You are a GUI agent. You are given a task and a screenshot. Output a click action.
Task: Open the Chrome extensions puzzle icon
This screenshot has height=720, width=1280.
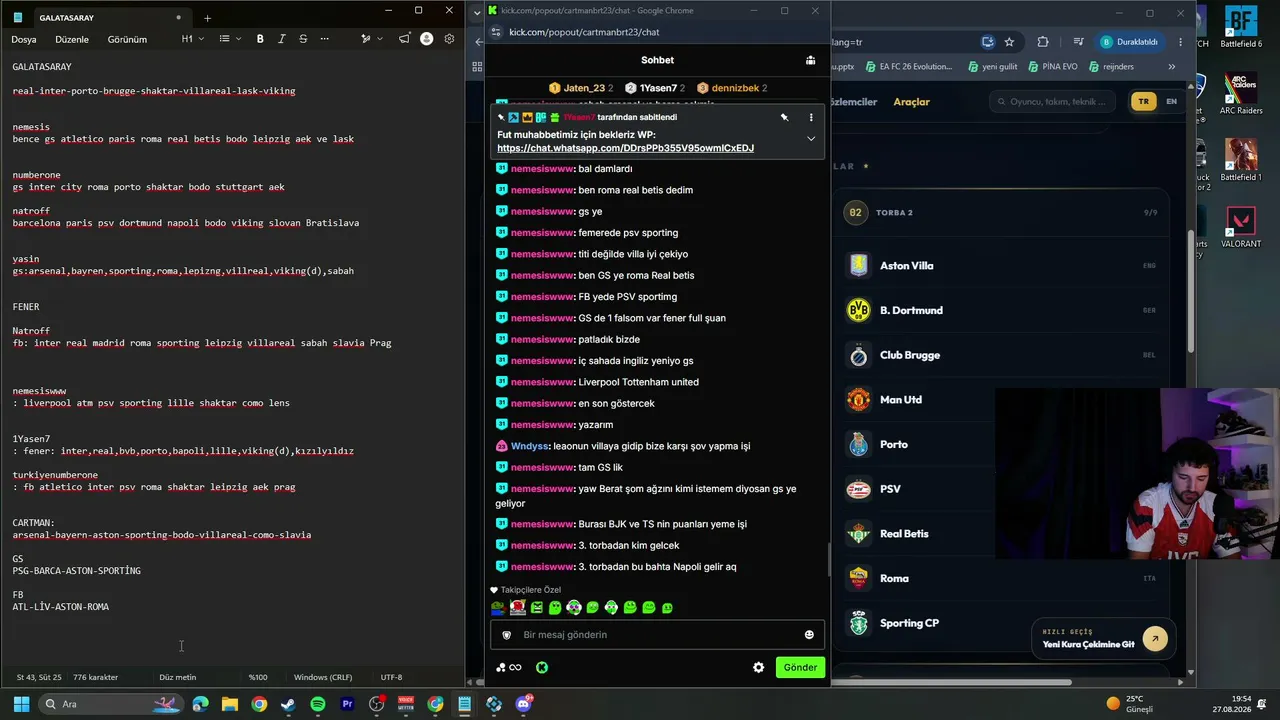pos(1043,42)
